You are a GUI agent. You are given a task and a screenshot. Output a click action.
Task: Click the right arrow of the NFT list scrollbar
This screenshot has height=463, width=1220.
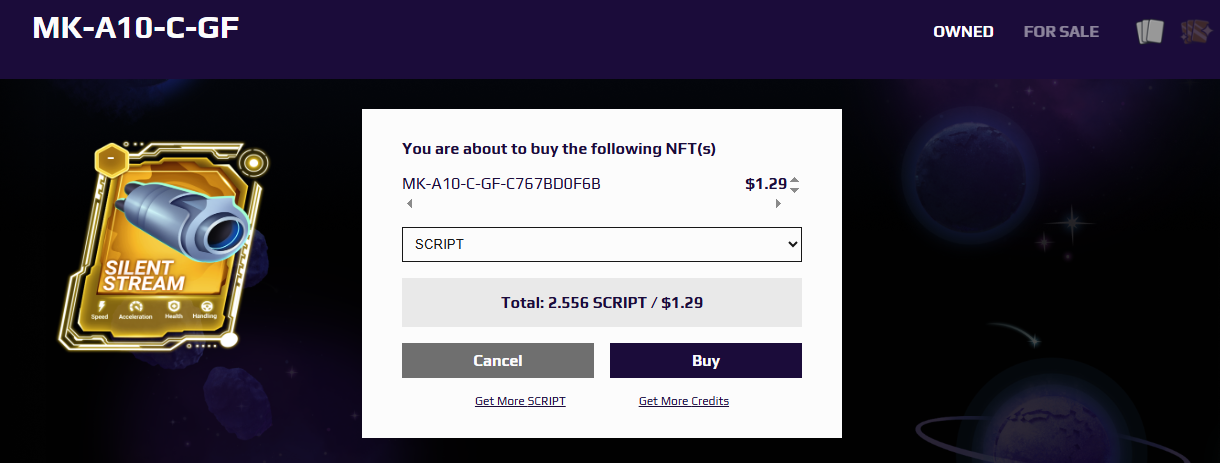tap(778, 204)
